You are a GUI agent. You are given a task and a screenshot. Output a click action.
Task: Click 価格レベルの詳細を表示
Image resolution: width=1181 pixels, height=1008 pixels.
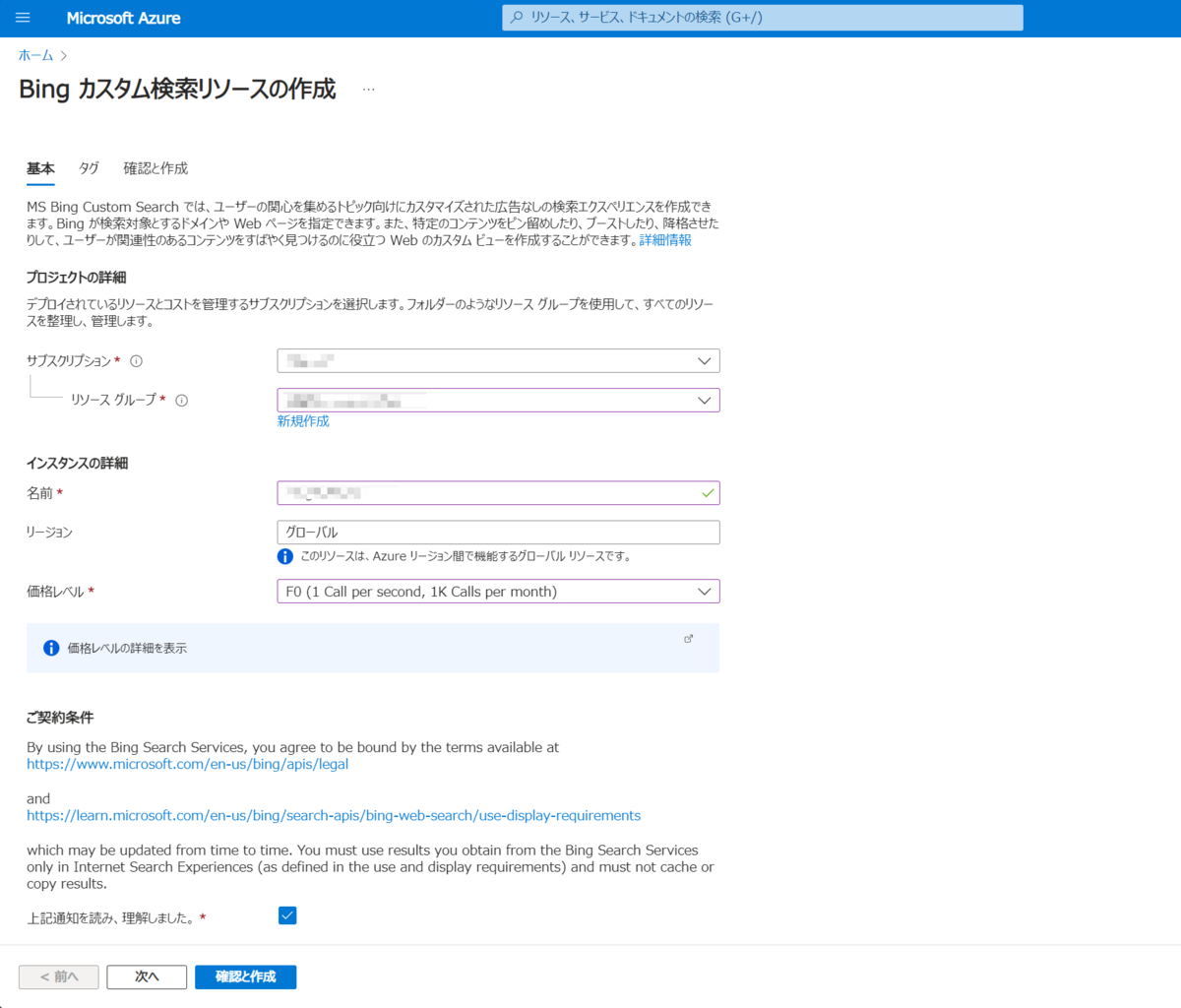tap(127, 648)
